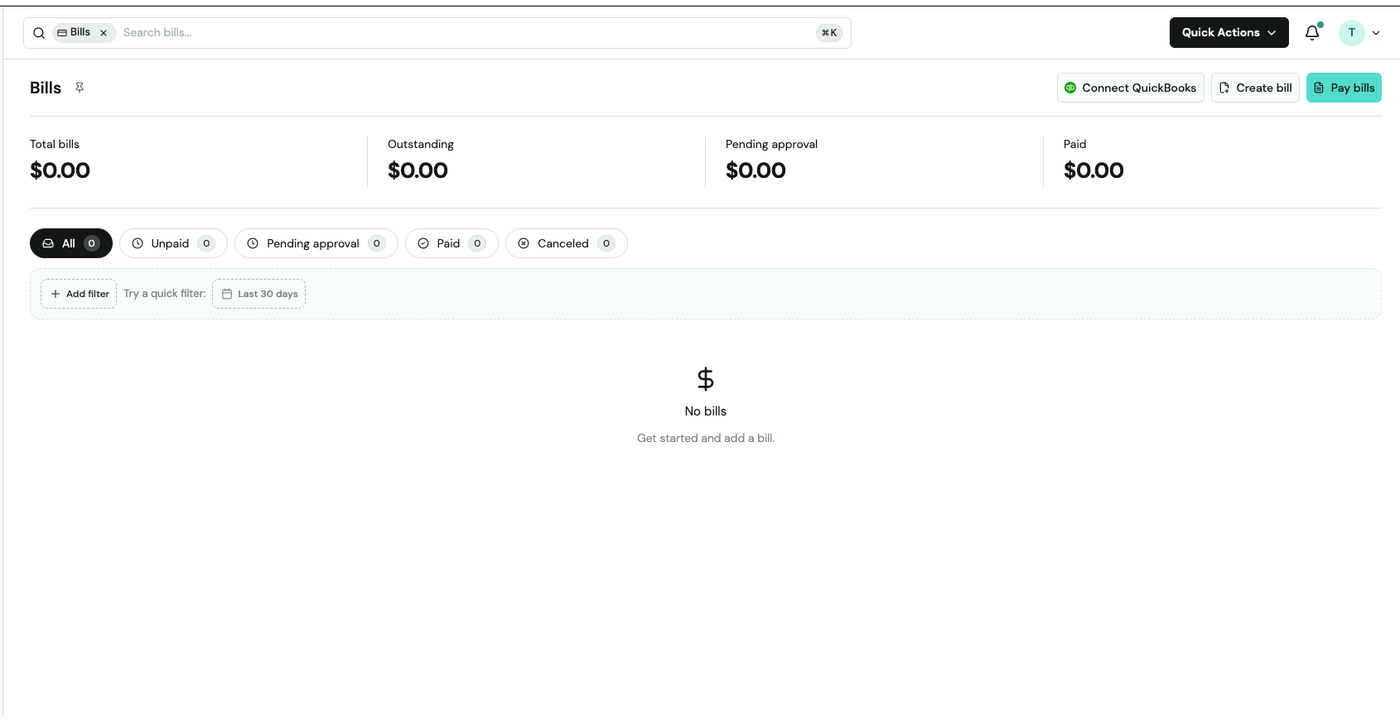
Task: Click Connect QuickBooks button
Action: pyautogui.click(x=1130, y=88)
